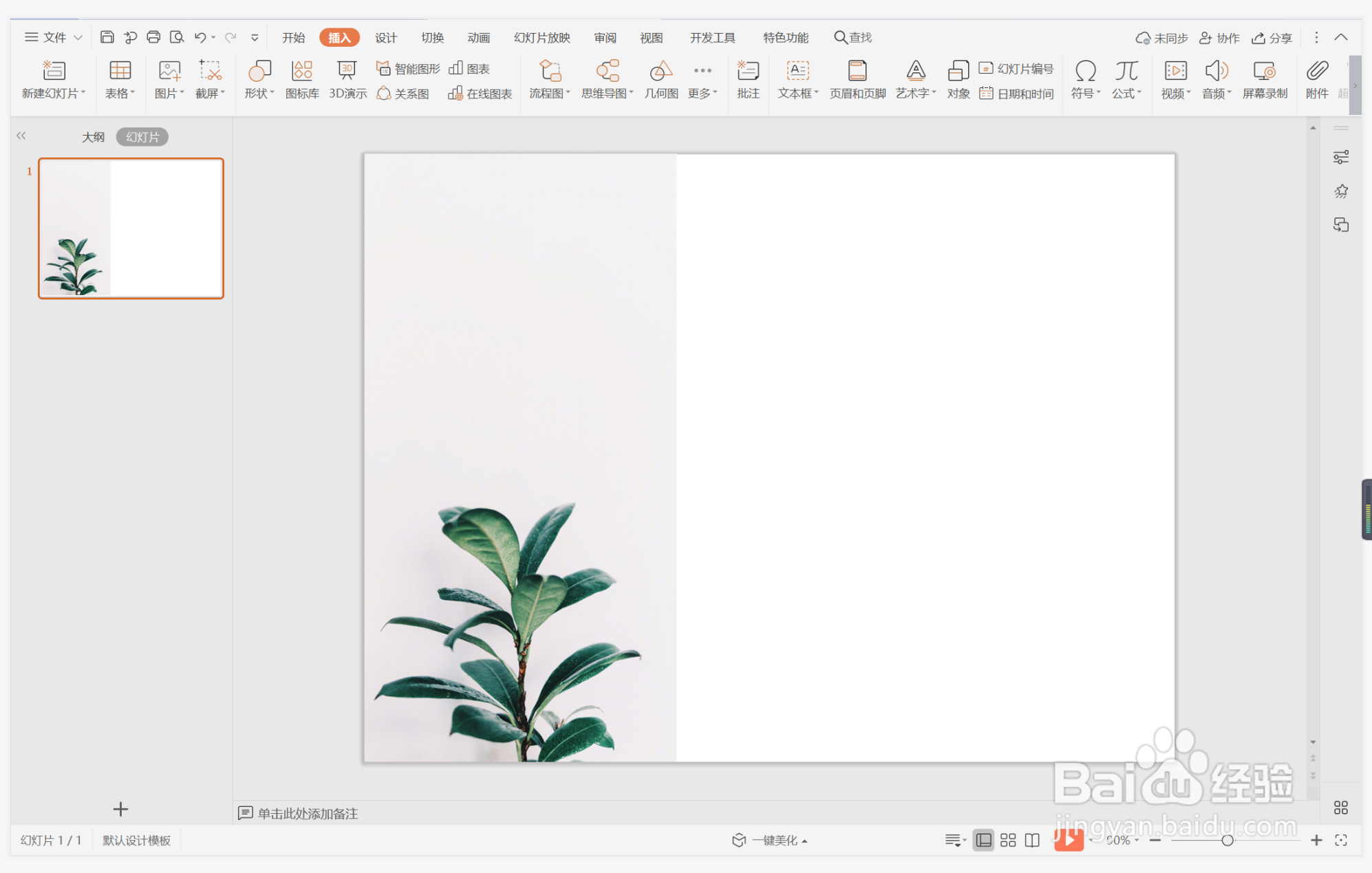
Task: Toggle the notes display icon in status bar
Action: [x=954, y=840]
